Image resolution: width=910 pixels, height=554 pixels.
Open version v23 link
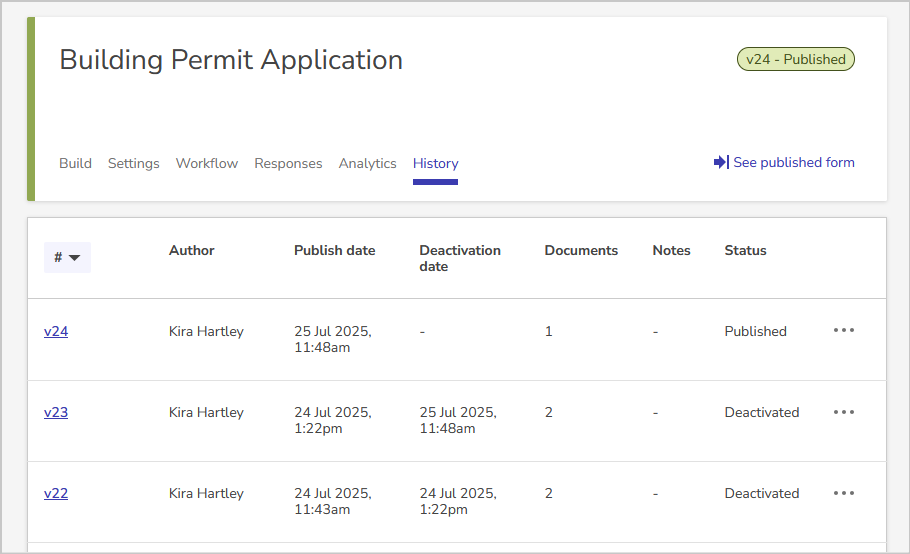pyautogui.click(x=56, y=412)
